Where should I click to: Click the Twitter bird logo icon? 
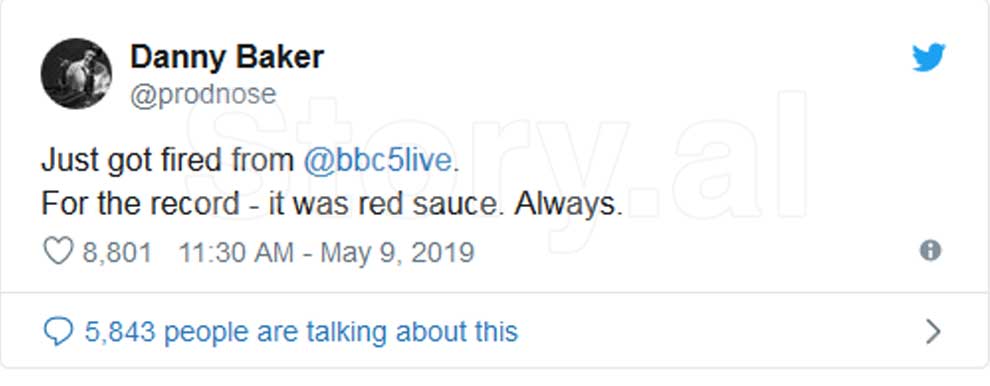(x=928, y=57)
